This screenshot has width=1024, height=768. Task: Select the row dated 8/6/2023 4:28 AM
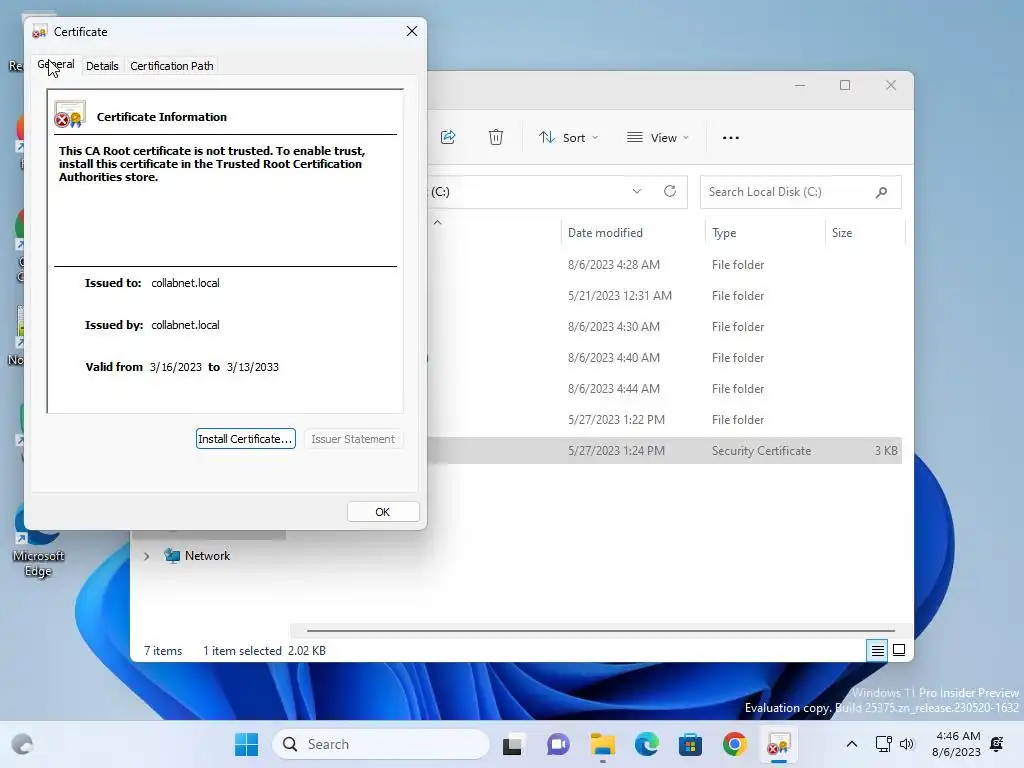tap(665, 264)
